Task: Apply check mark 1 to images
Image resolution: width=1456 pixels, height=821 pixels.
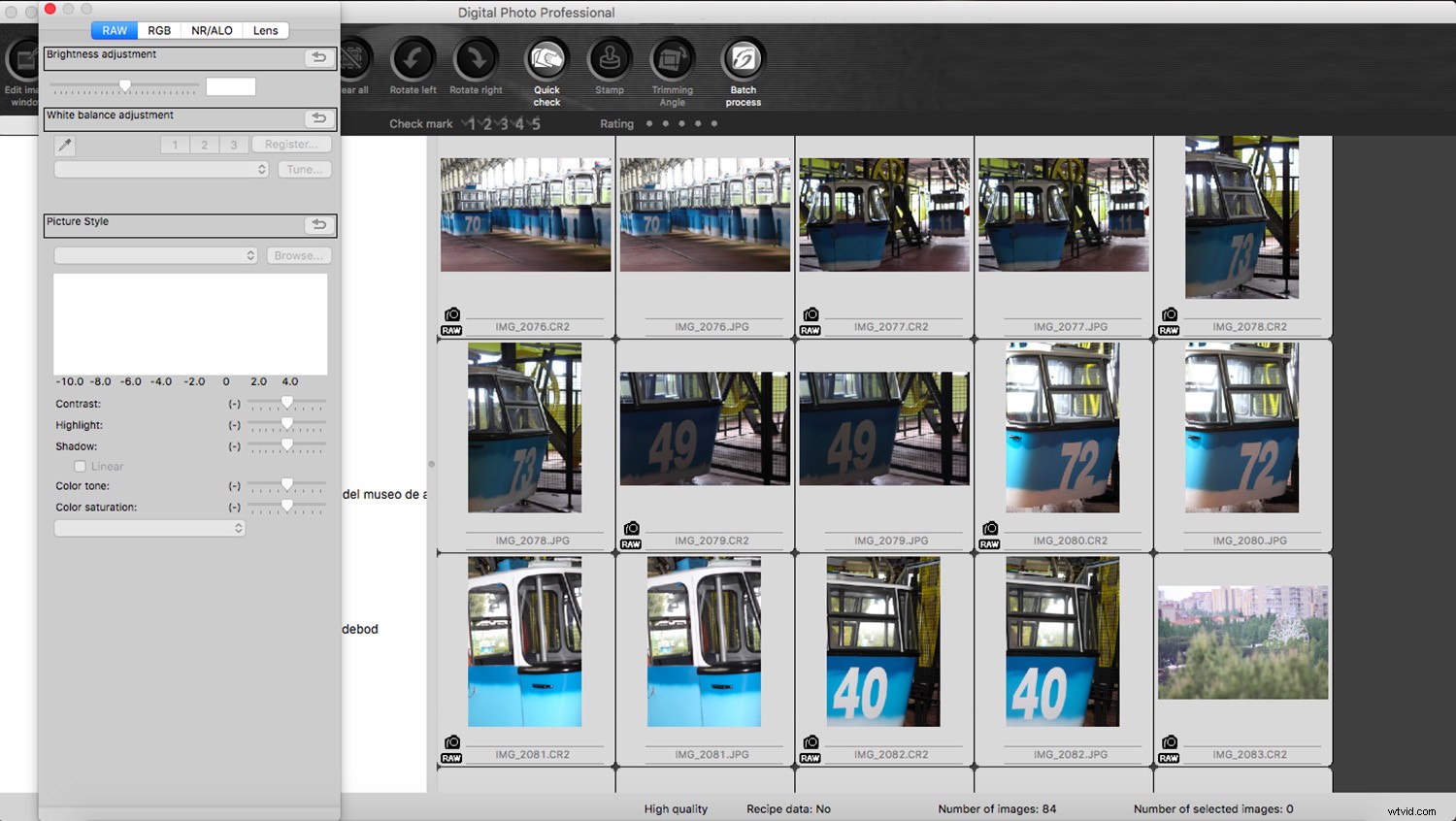Action: coord(472,123)
